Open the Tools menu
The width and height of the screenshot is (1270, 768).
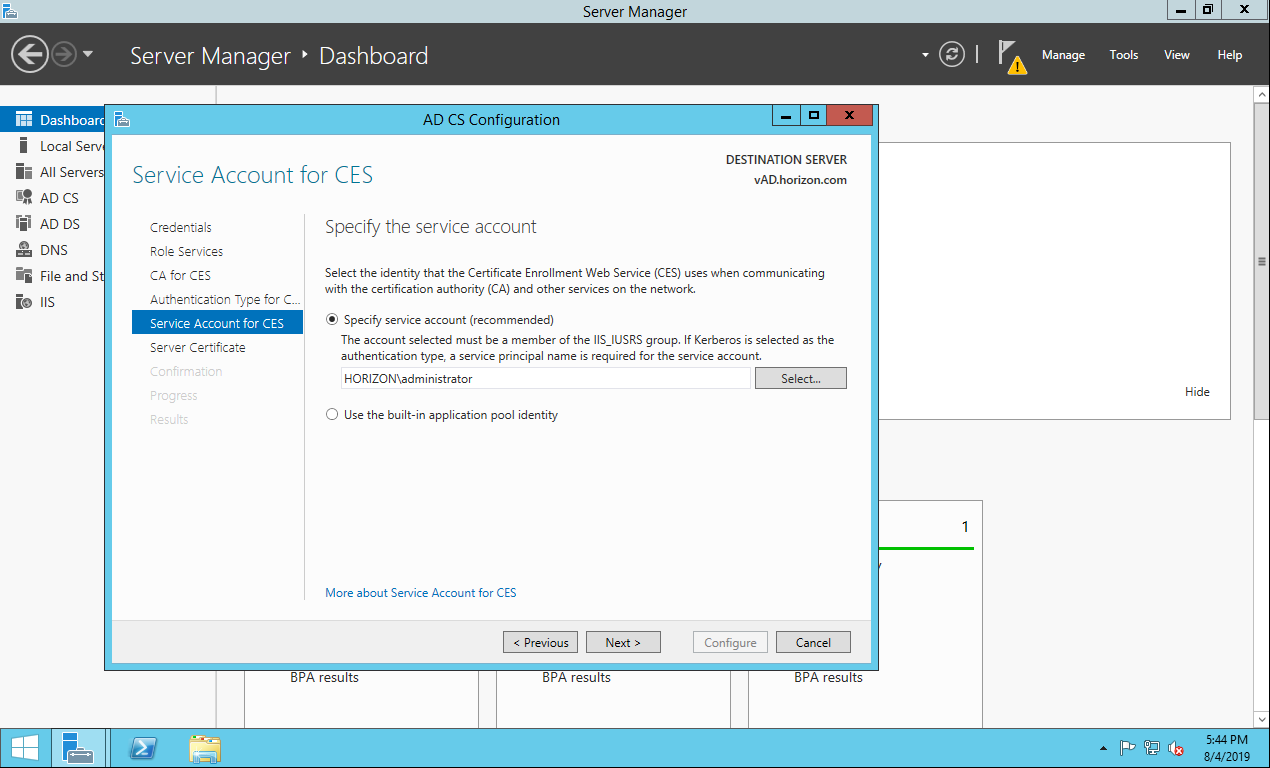[x=1123, y=55]
